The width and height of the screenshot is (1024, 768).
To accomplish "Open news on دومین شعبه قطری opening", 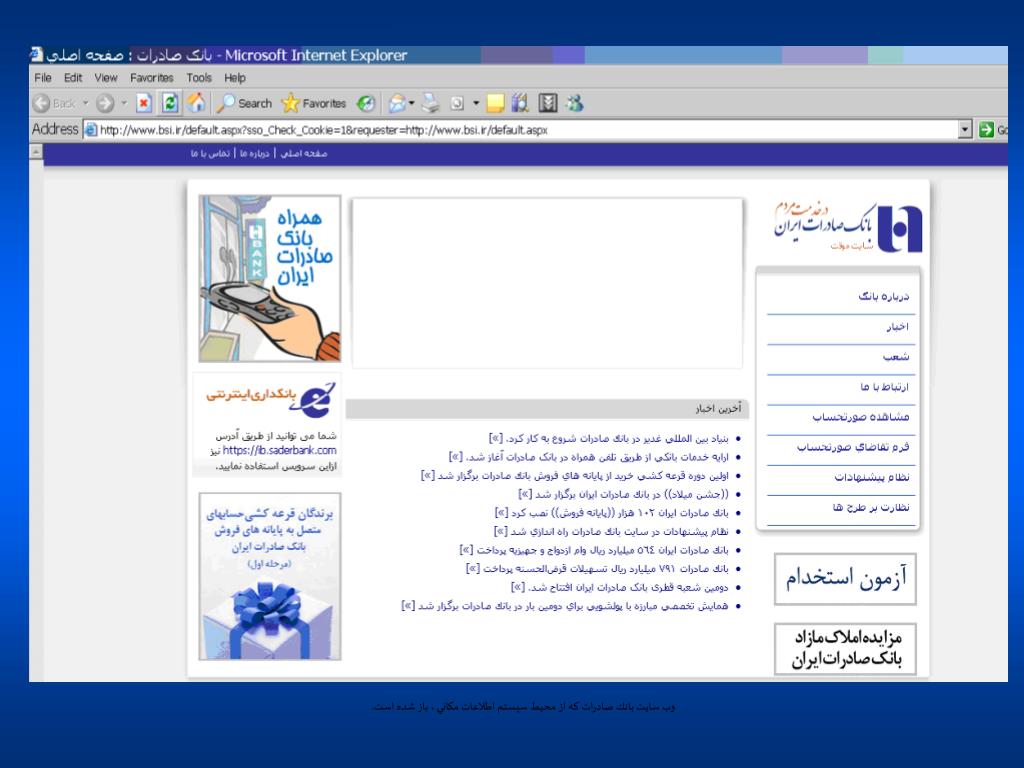I will pyautogui.click(x=620, y=587).
